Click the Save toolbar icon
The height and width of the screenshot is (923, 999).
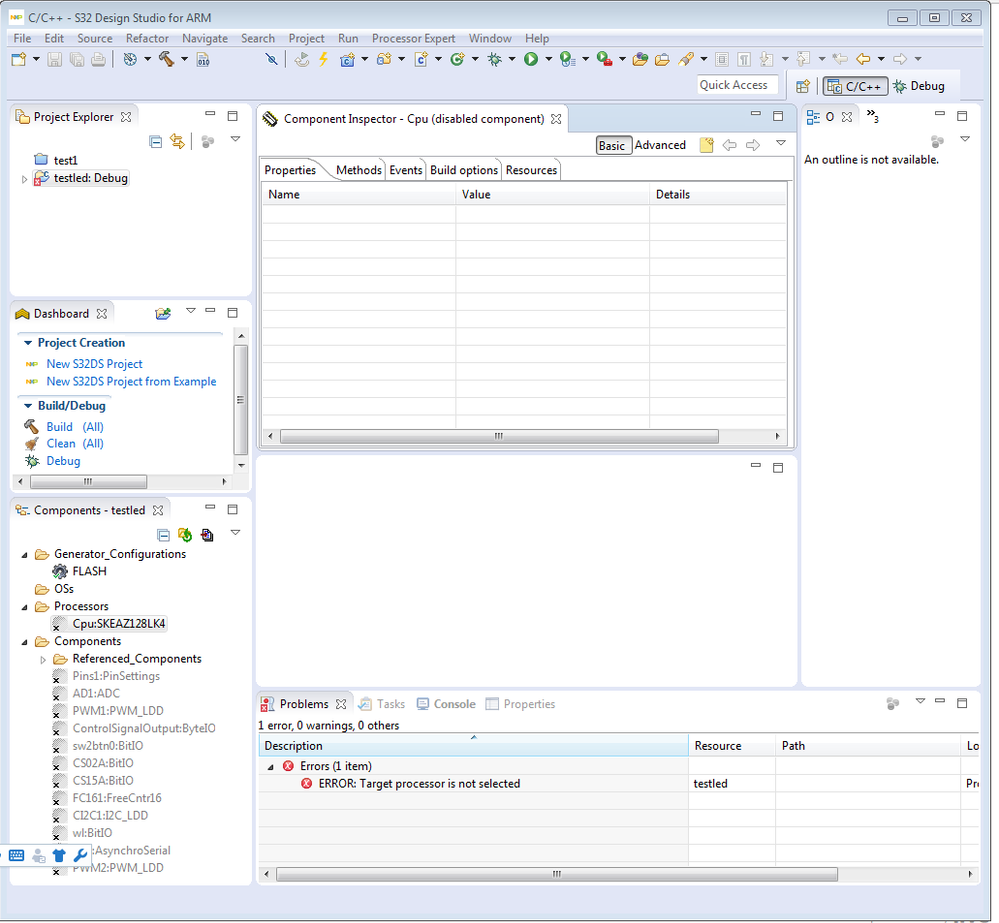[x=55, y=59]
